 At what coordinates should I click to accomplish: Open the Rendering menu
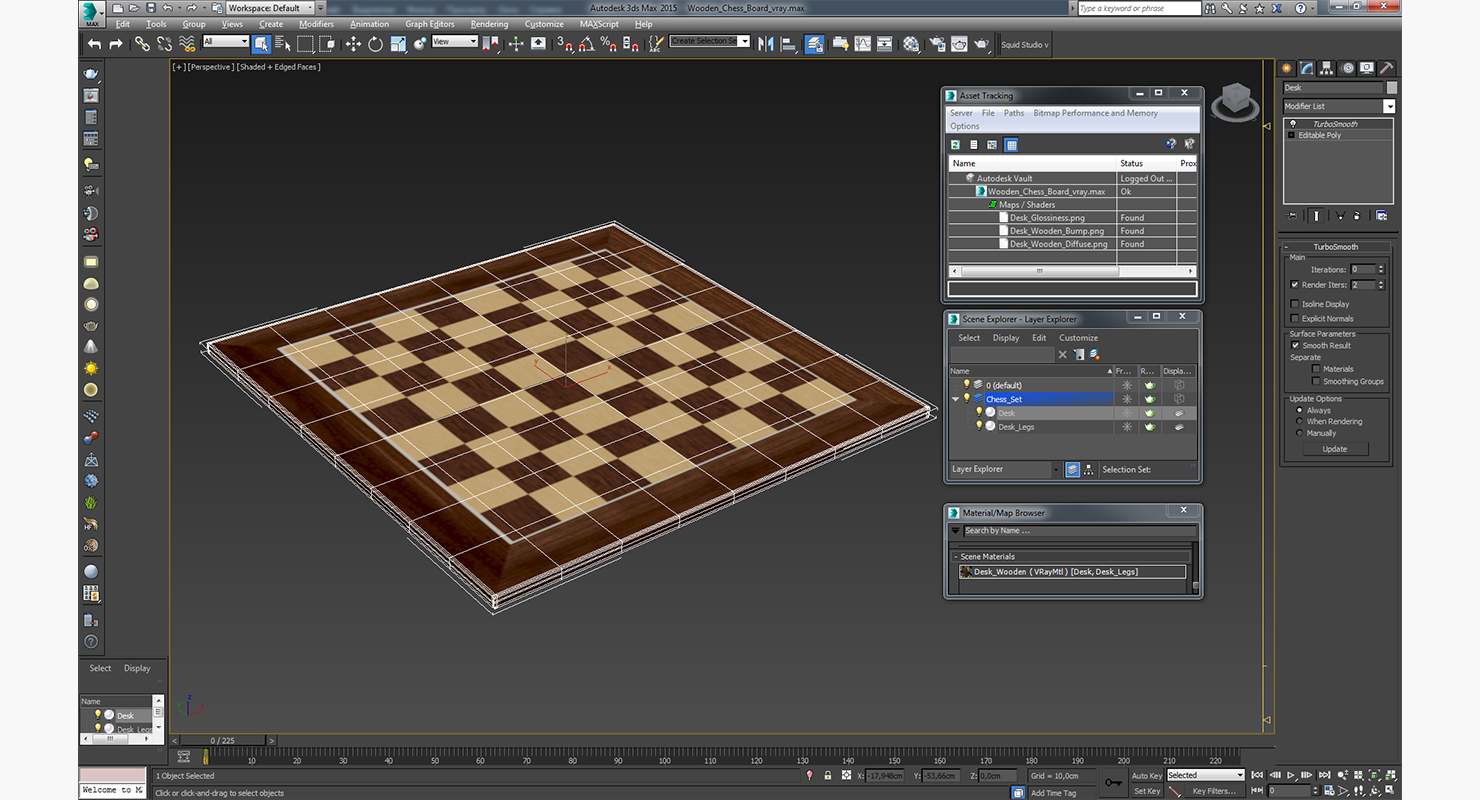tap(489, 24)
